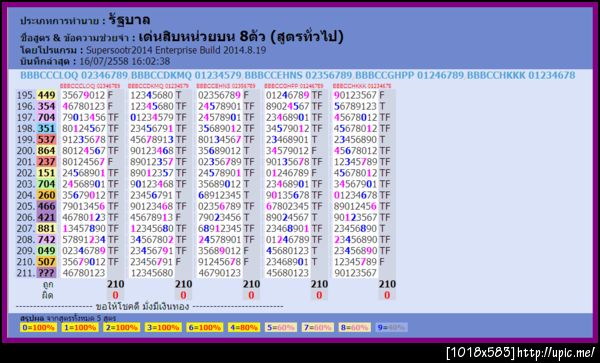This screenshot has width=600, height=363.
Task: Click the ผิด row label
Action: coord(47,295)
